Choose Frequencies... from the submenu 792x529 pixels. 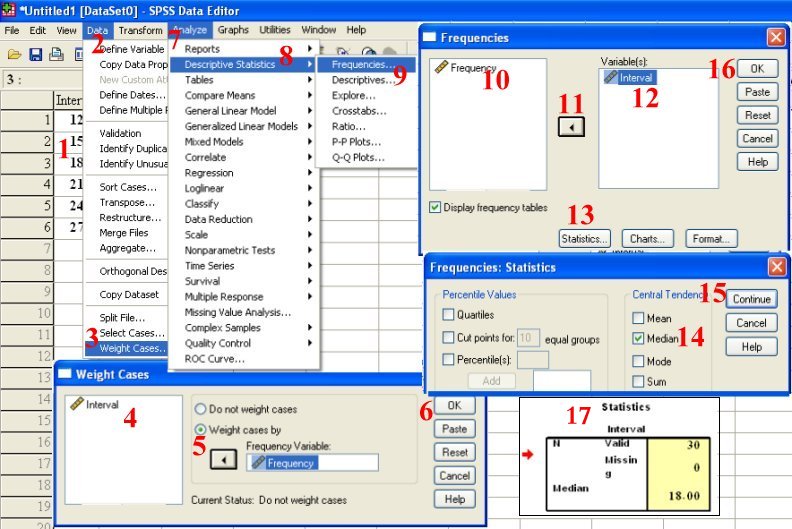[366, 64]
